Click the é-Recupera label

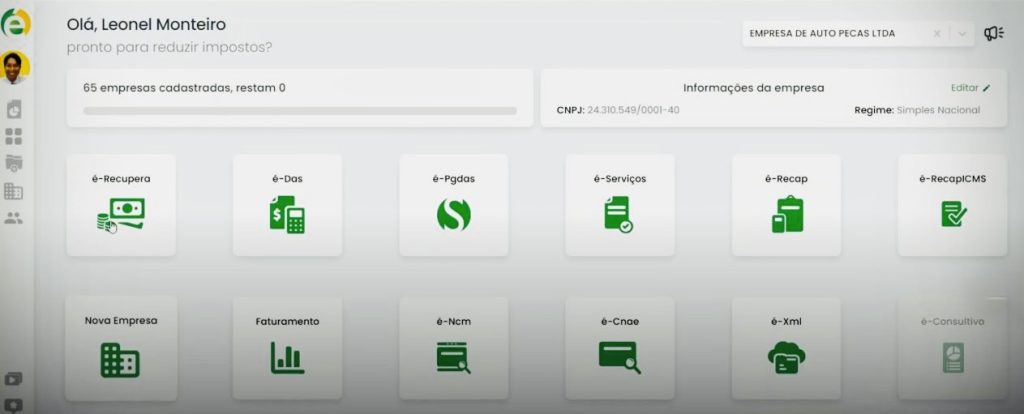tap(121, 178)
